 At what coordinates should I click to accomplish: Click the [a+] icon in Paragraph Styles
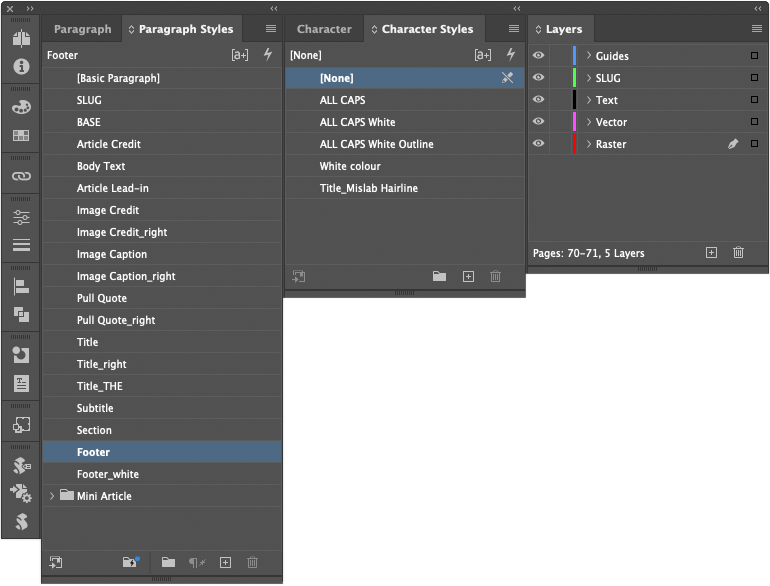pos(240,55)
